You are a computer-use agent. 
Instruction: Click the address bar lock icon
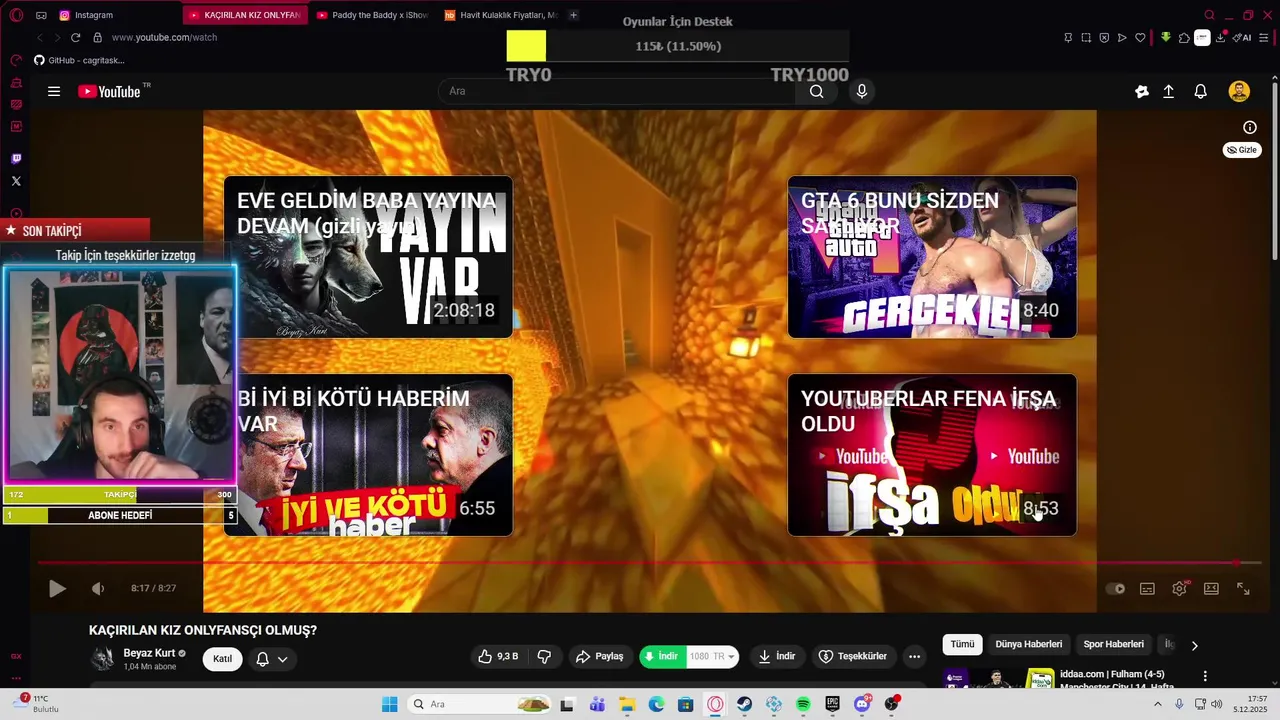pos(97,37)
